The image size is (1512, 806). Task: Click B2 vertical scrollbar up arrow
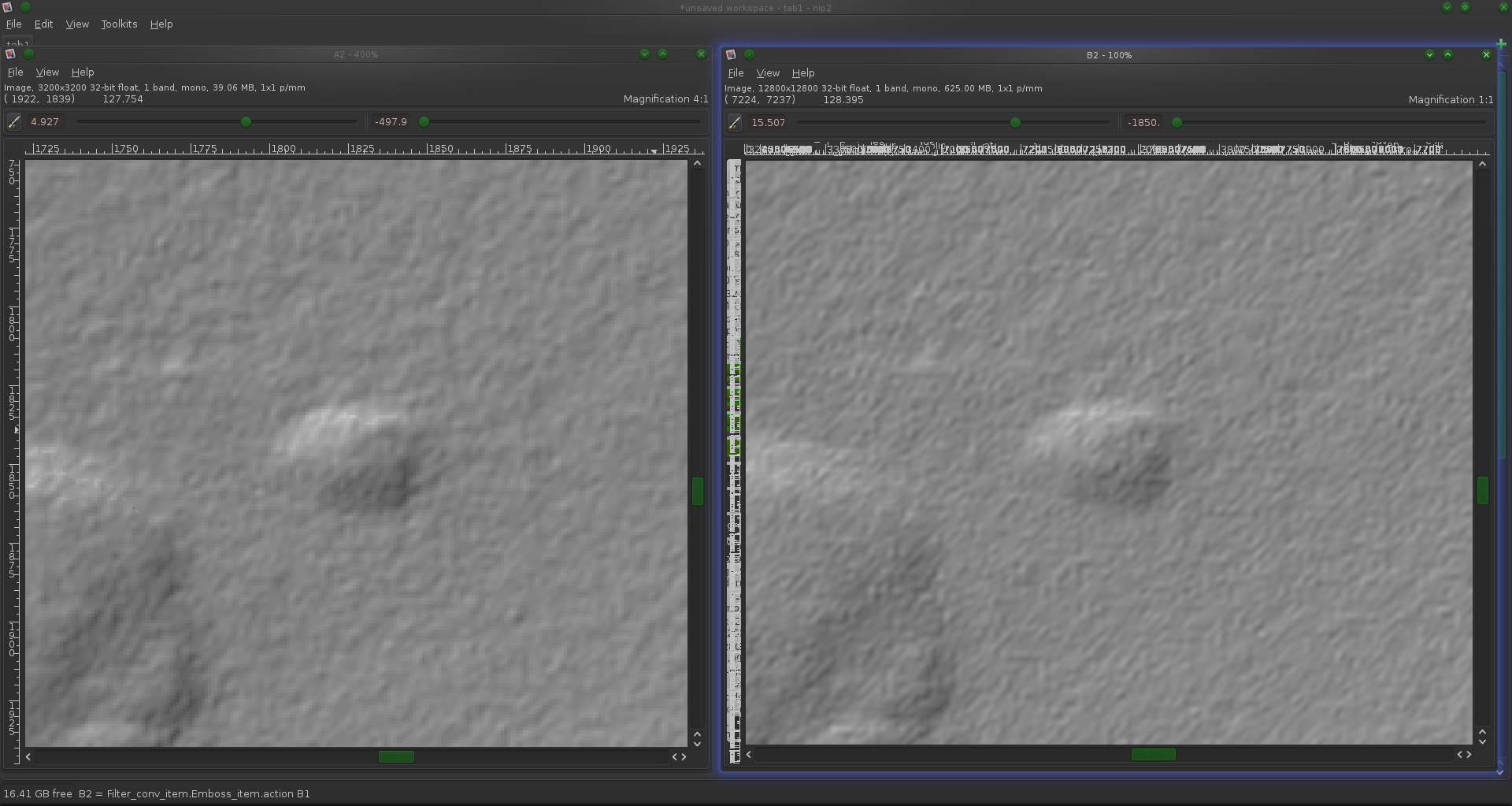point(1482,164)
